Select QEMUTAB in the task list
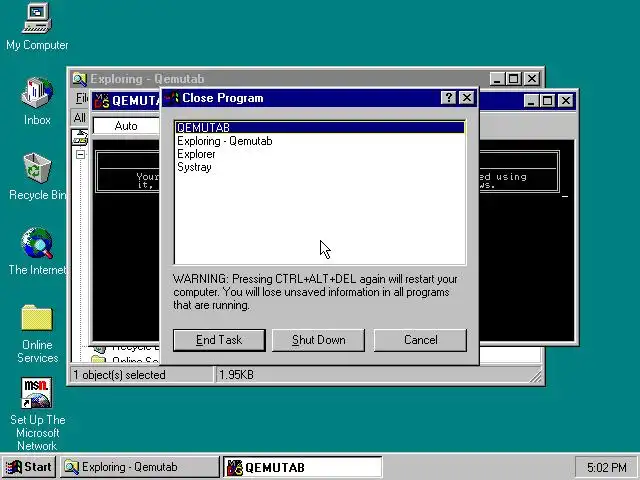The image size is (640, 480). point(320,127)
